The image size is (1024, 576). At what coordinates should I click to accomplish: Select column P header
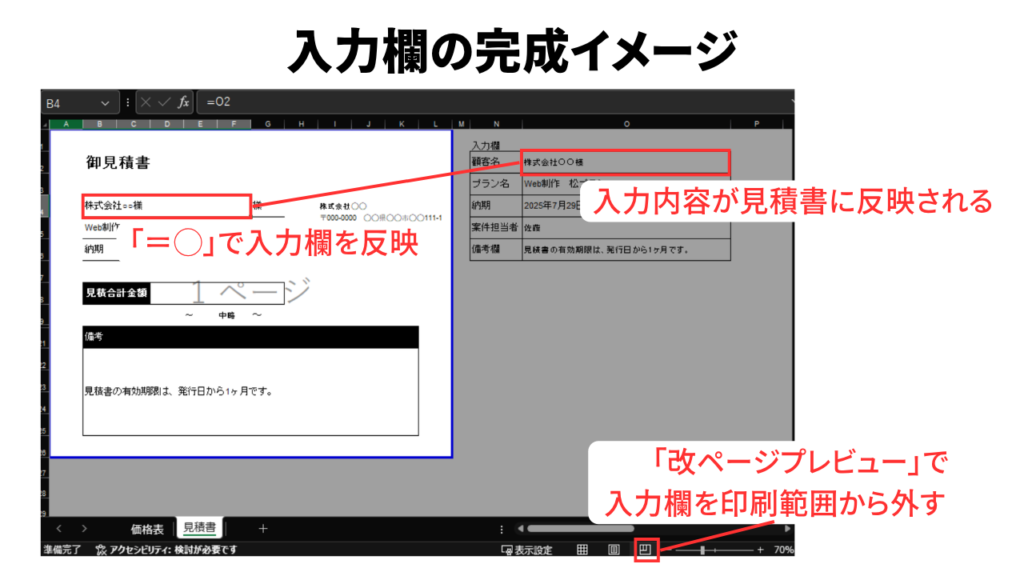pyautogui.click(x=756, y=124)
